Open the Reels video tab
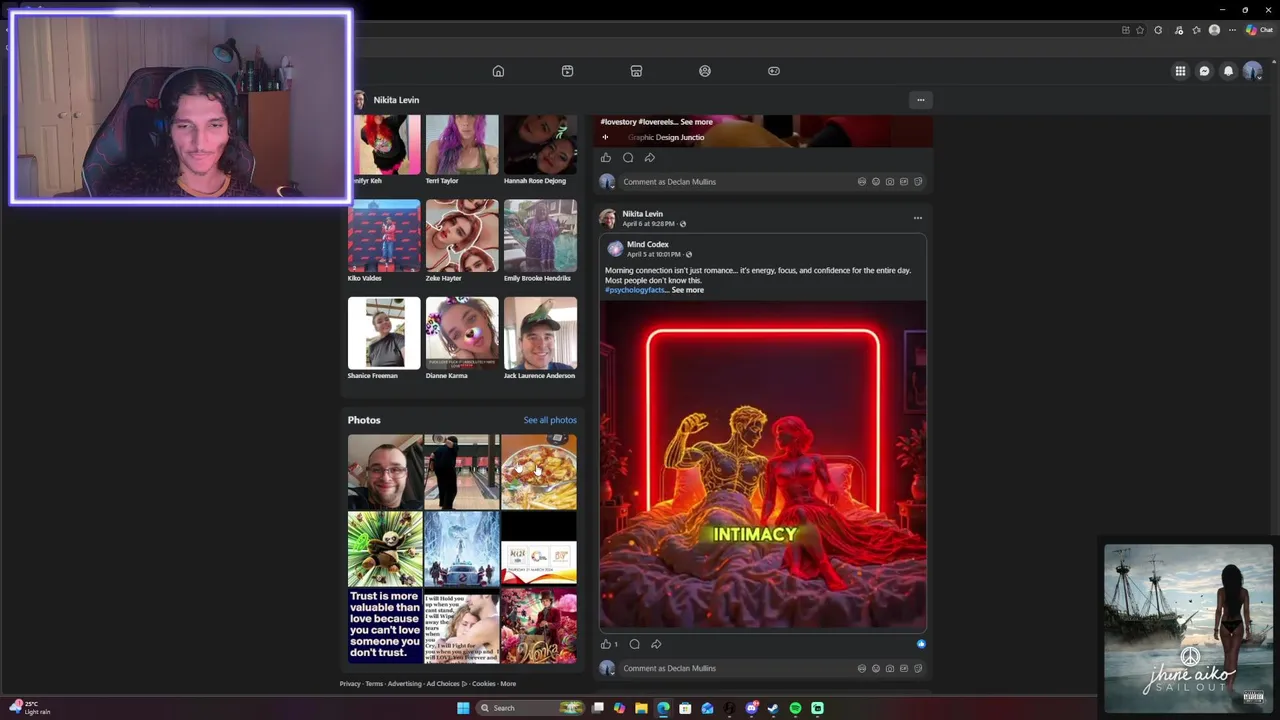This screenshot has width=1280, height=720. 567,71
